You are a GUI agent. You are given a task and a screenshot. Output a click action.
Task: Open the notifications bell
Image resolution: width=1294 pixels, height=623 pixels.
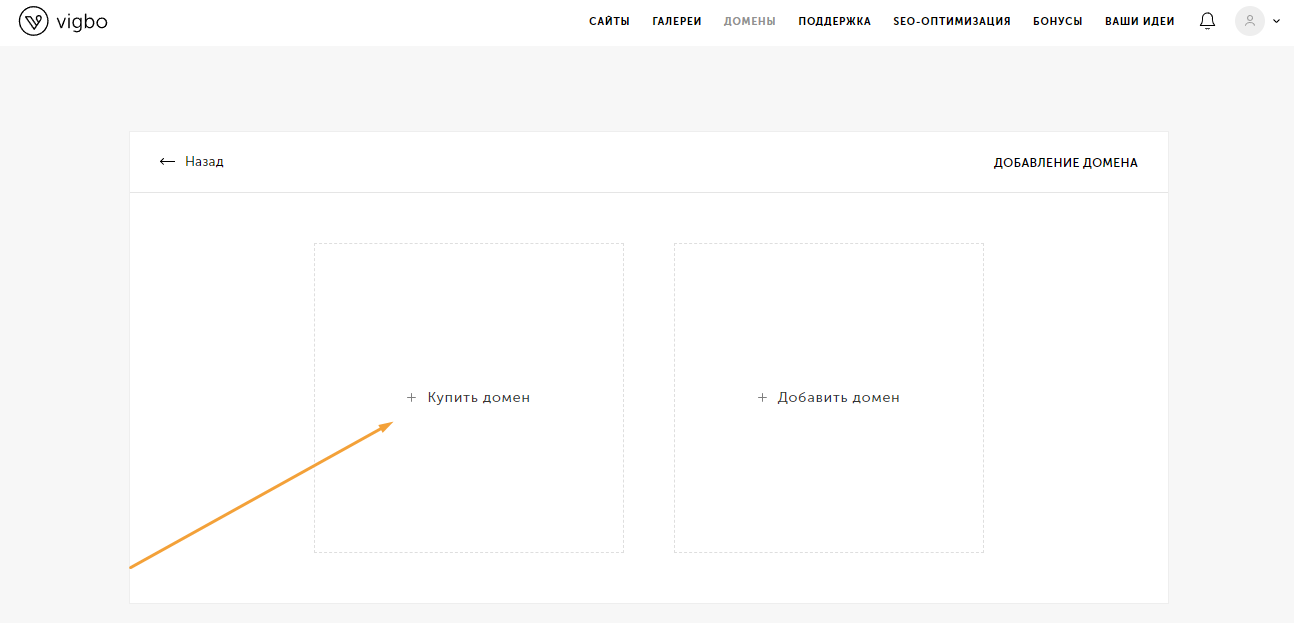(1207, 21)
